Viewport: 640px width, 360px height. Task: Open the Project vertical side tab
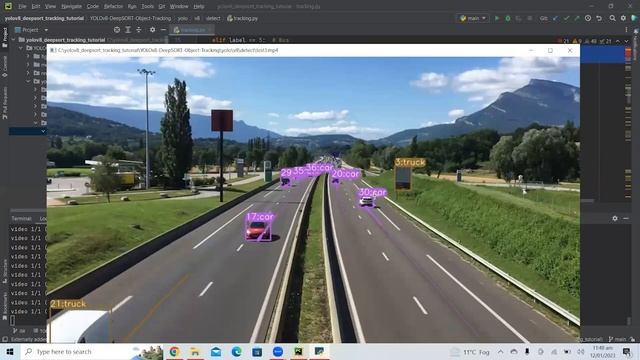[4, 37]
